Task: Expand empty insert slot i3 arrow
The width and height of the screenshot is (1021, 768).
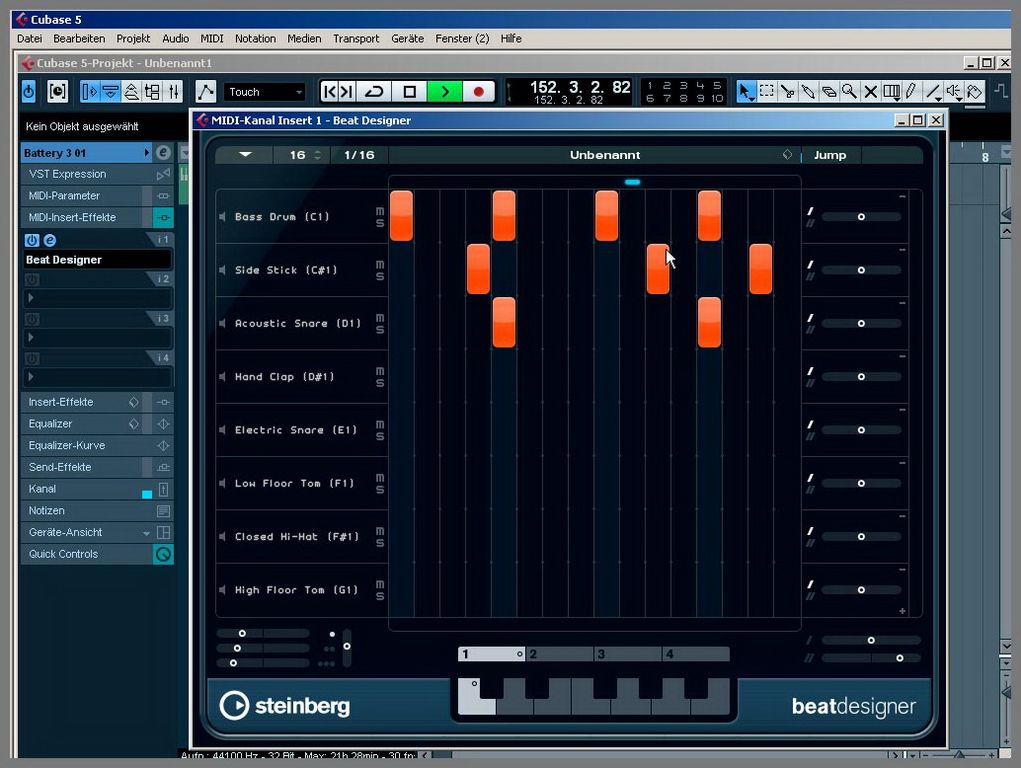Action: click(31, 337)
